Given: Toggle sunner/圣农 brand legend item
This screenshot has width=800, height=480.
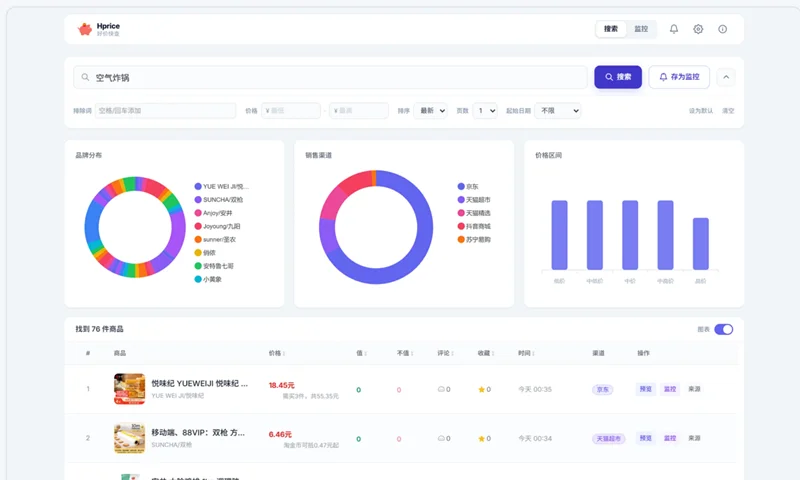Looking at the screenshot, I should (x=215, y=239).
